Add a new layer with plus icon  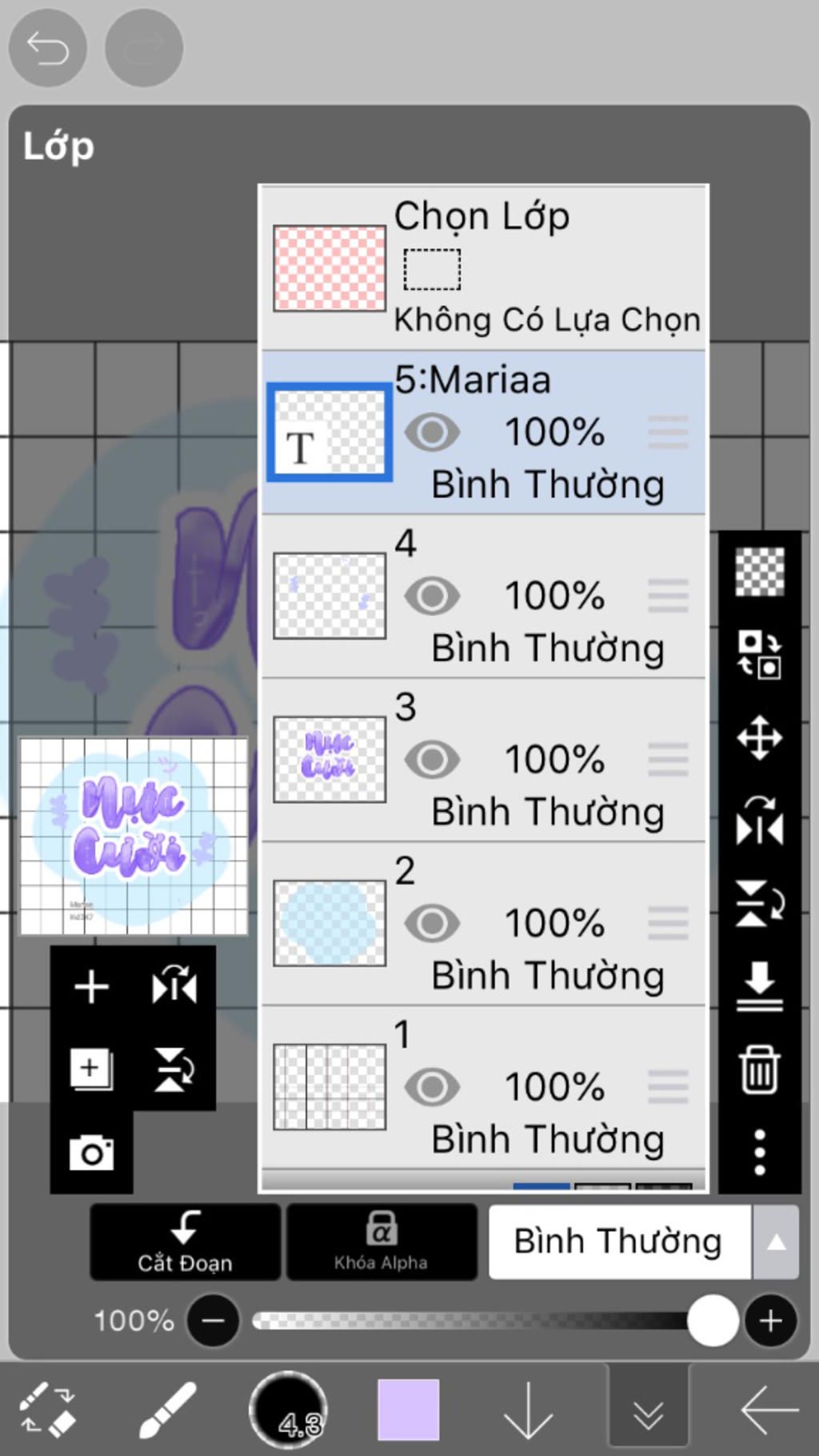pos(91,986)
